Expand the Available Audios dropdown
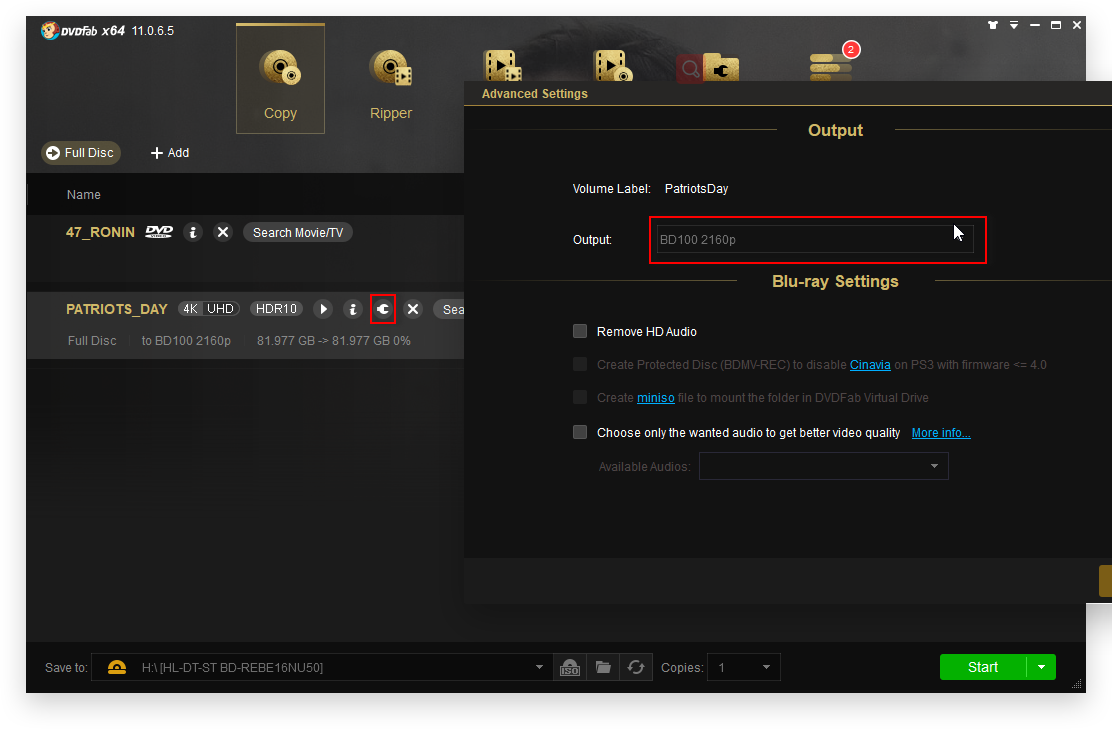The image size is (1112, 729). 823,466
